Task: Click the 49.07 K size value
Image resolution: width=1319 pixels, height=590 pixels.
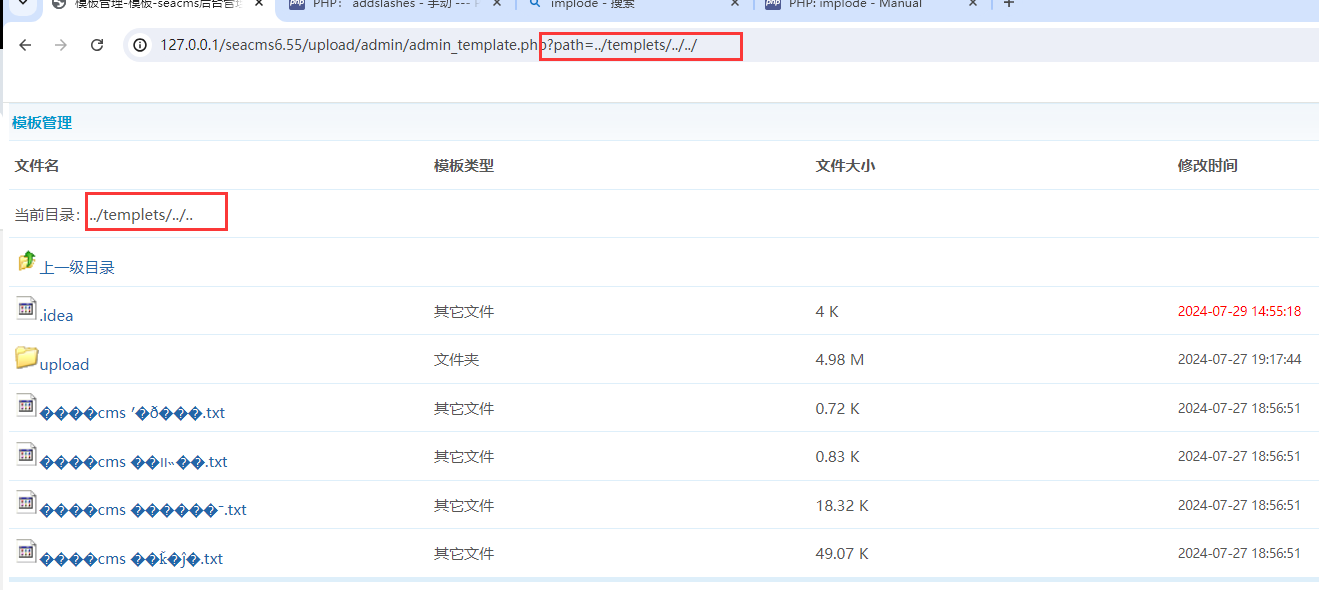Action: pyautogui.click(x=842, y=553)
